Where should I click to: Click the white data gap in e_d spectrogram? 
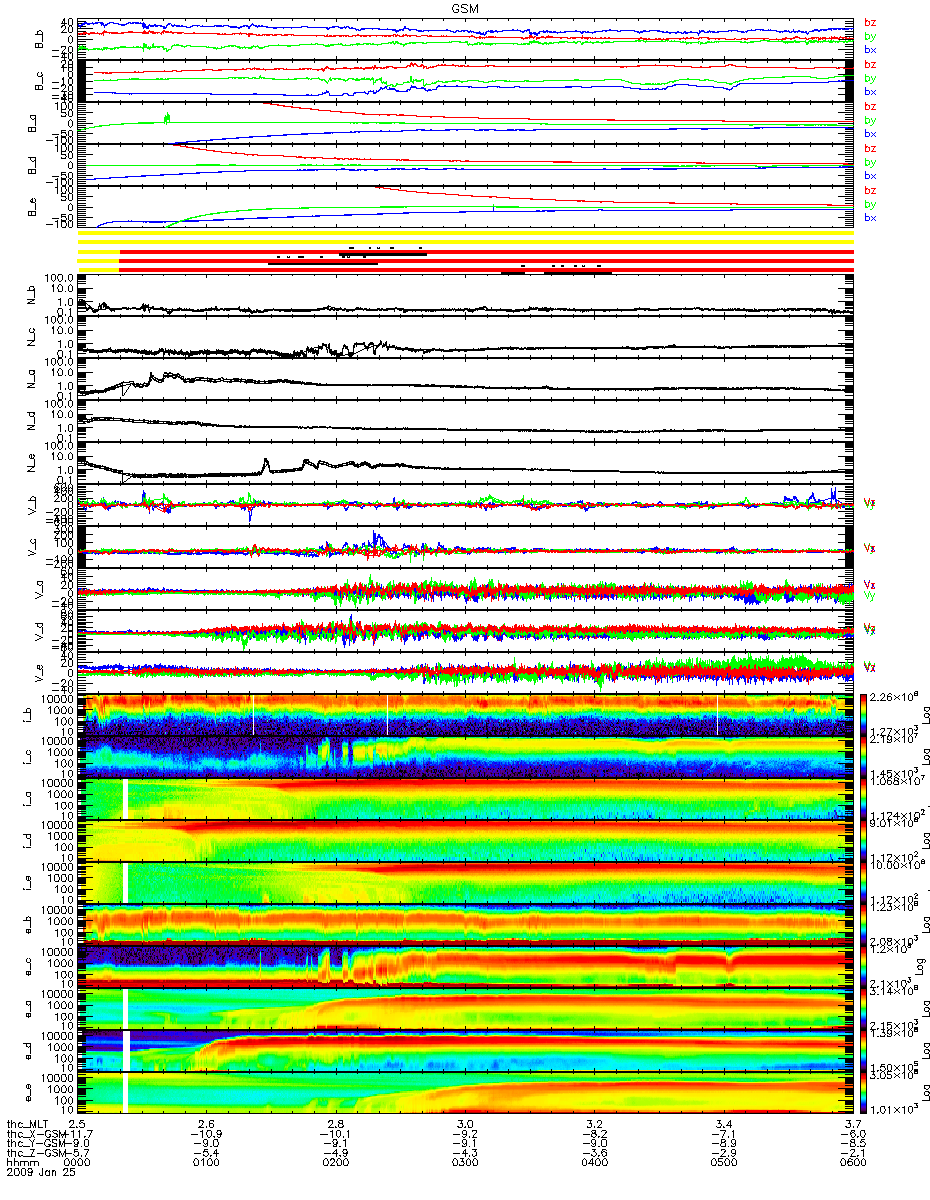(x=127, y=1050)
